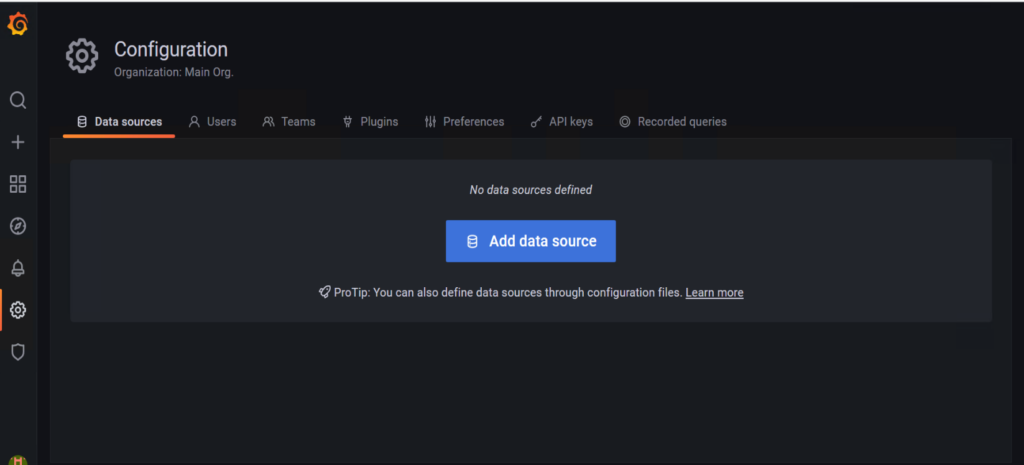Select the Configuration gear in the sidebar

18,310
